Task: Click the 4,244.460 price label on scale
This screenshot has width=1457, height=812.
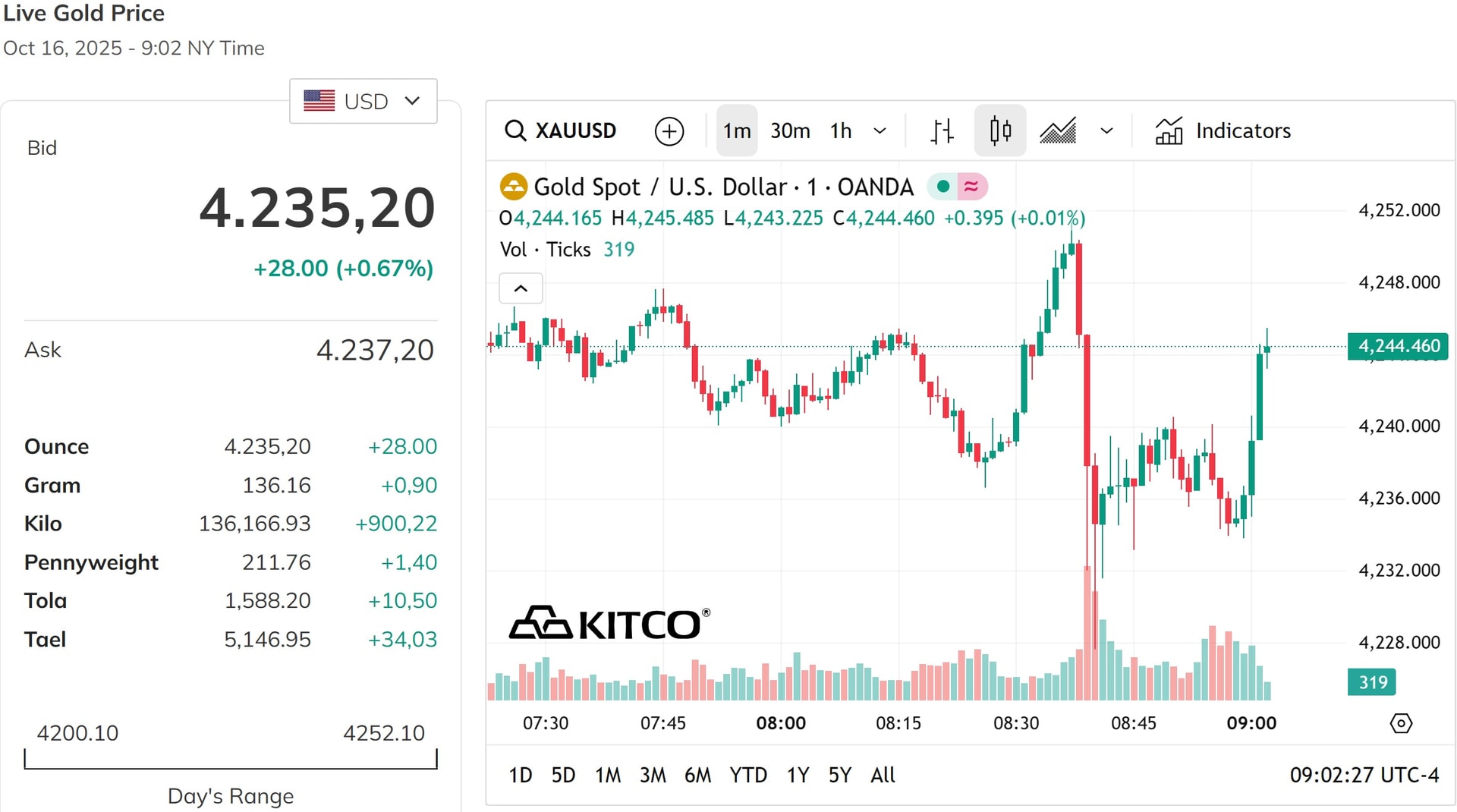Action: (x=1398, y=346)
